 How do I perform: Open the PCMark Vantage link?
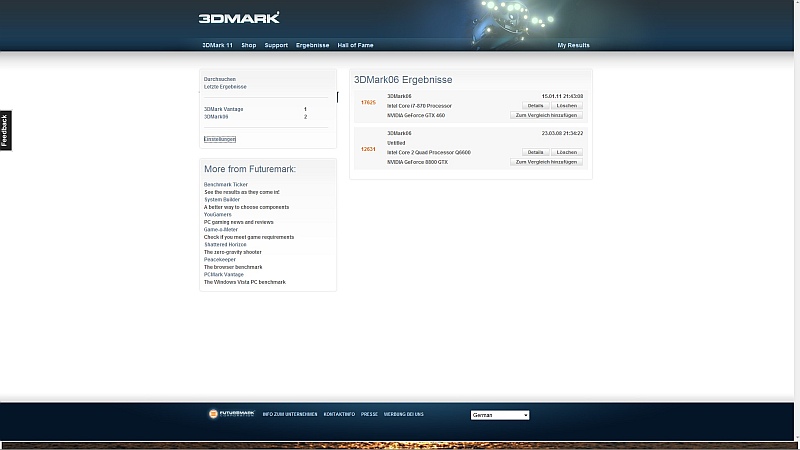click(223, 274)
